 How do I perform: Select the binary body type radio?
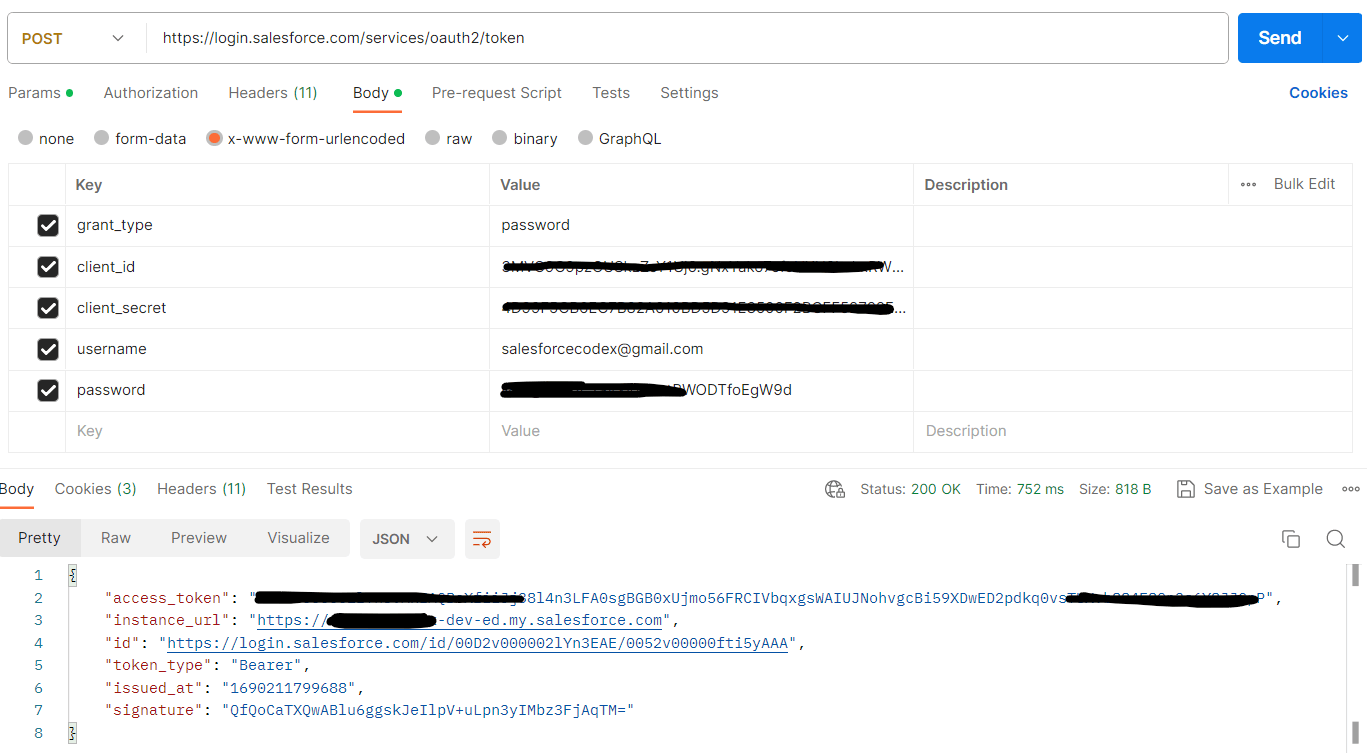[x=500, y=138]
